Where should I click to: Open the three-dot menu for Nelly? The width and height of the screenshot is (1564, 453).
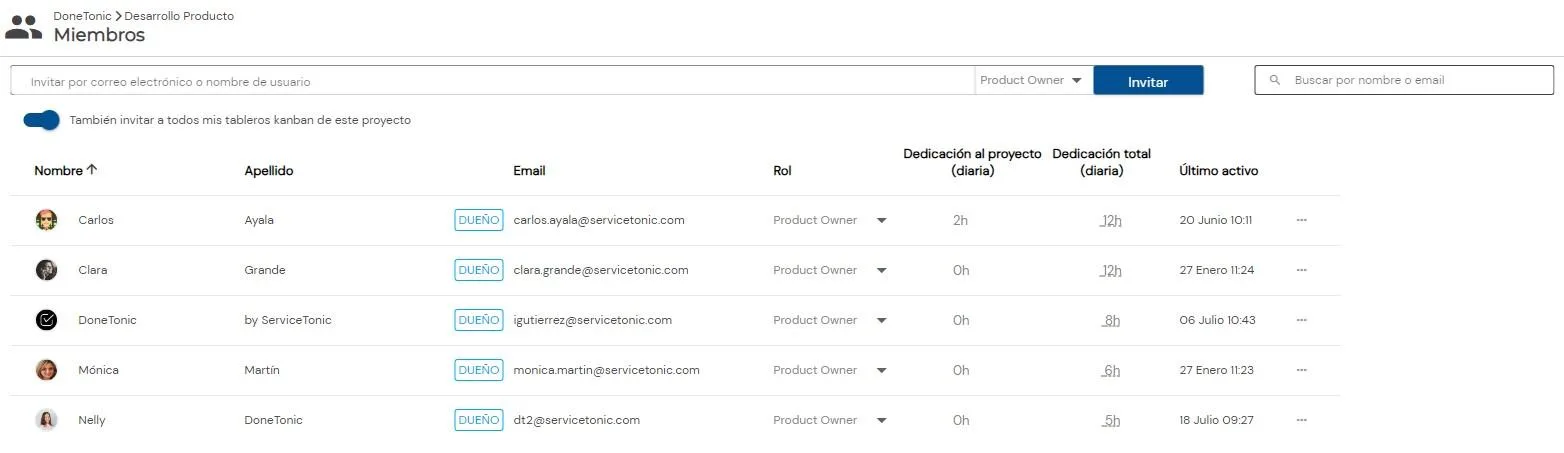point(1301,420)
